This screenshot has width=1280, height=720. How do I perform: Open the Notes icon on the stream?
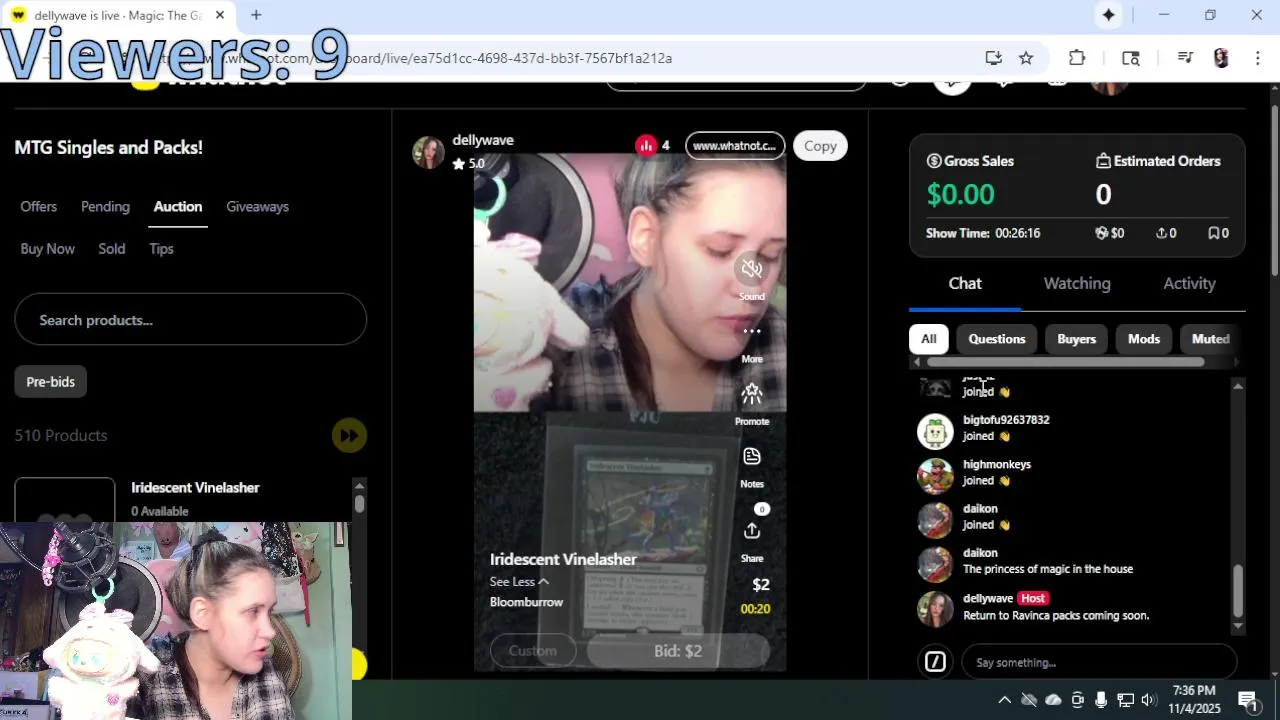coord(752,456)
